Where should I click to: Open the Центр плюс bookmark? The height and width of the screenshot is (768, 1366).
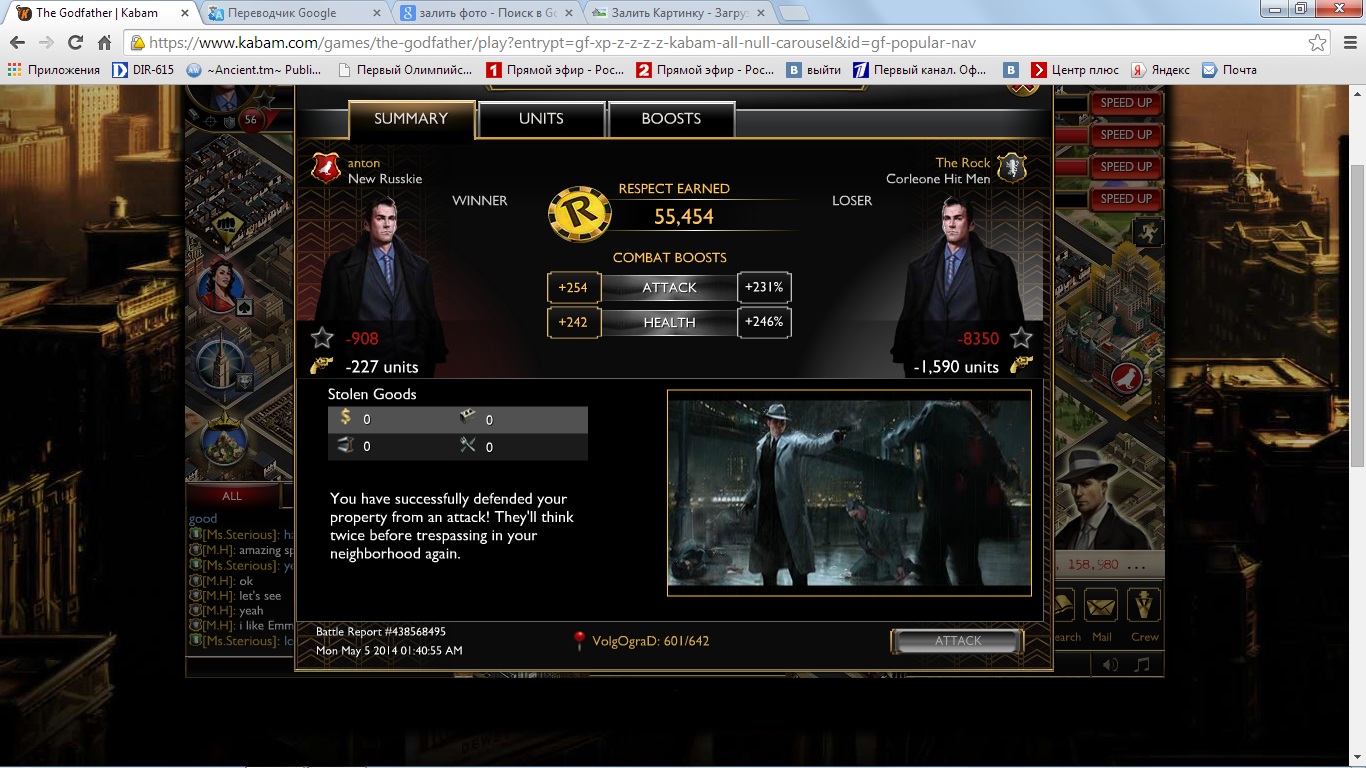1075,70
